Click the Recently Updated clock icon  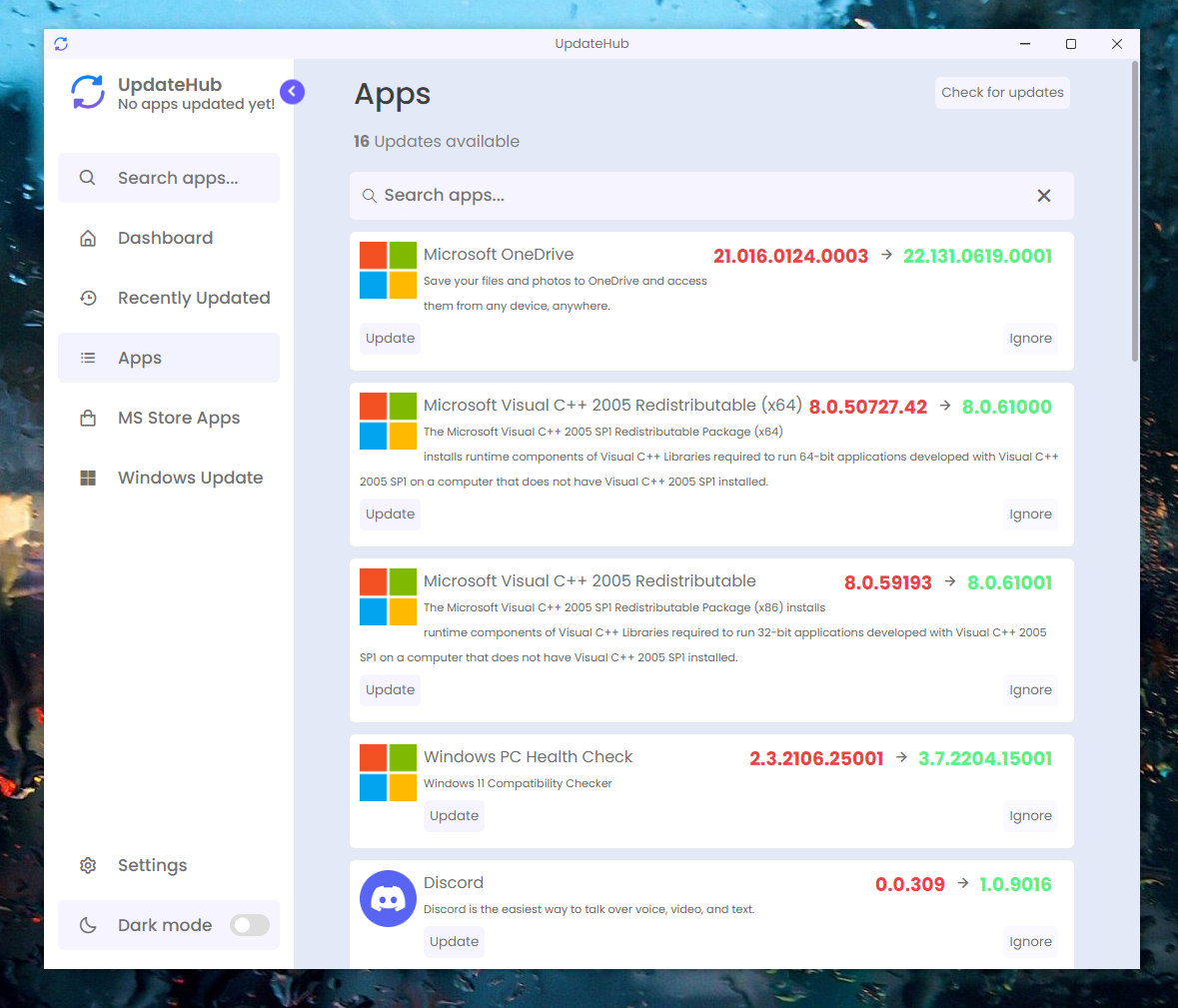coord(88,298)
